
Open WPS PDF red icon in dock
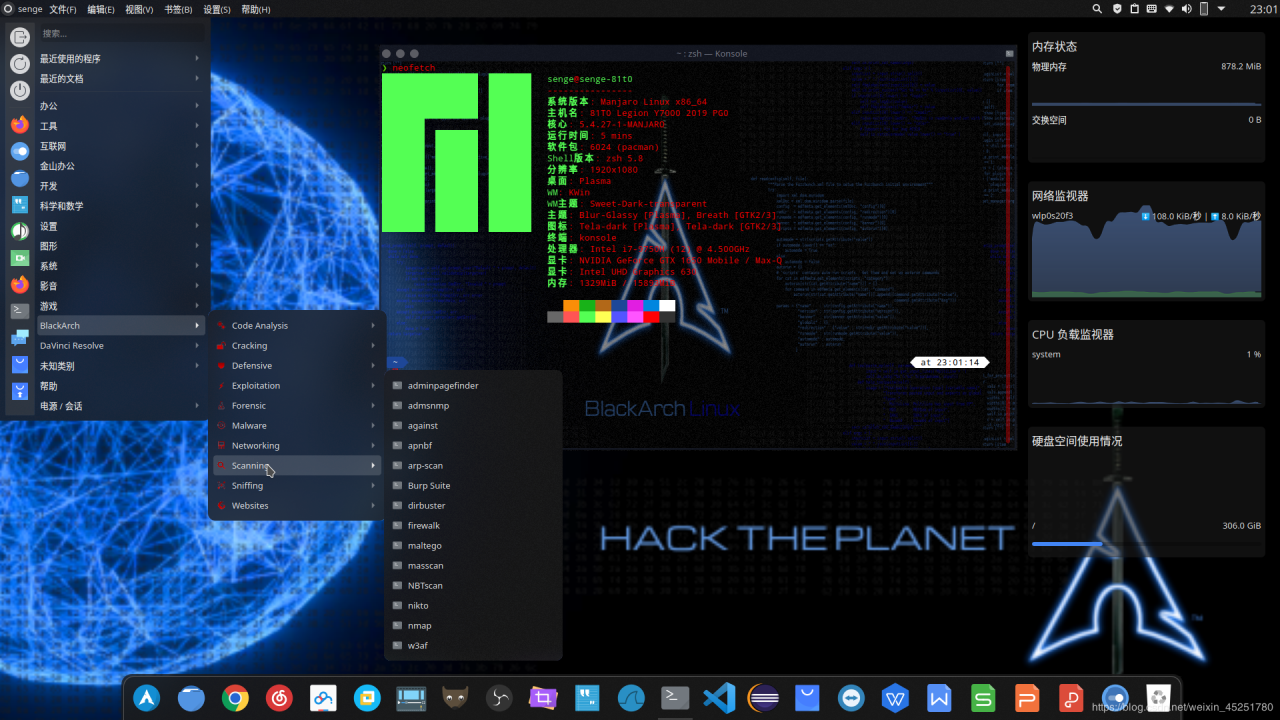click(1071, 698)
